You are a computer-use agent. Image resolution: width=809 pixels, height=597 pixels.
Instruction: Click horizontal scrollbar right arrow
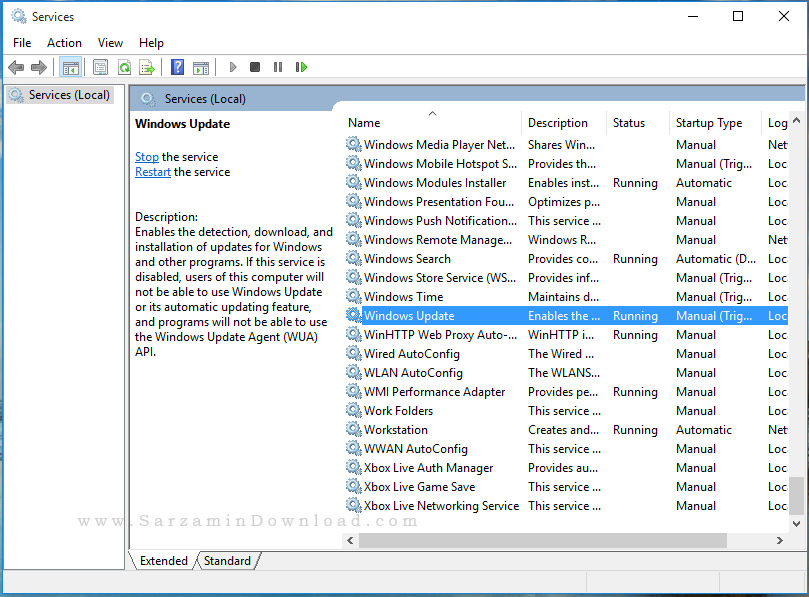coord(780,540)
